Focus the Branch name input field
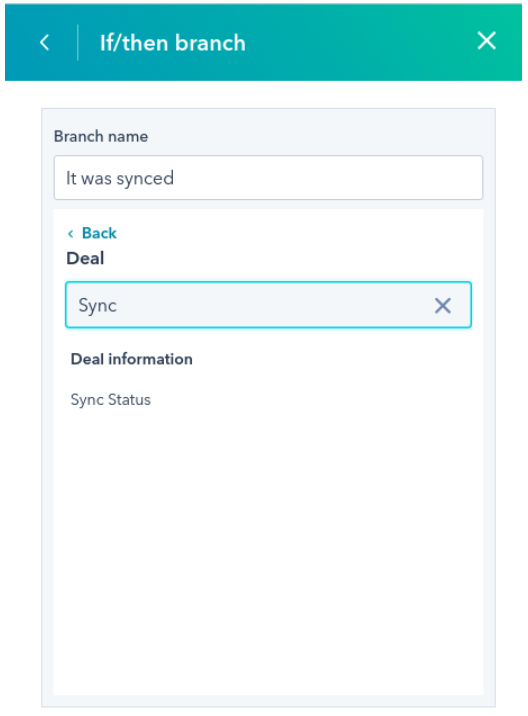528x716 pixels. pos(268,178)
